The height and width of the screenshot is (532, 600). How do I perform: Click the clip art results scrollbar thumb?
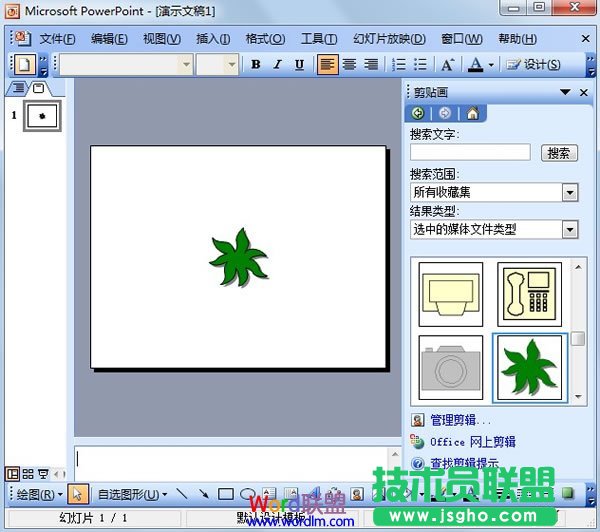point(578,338)
